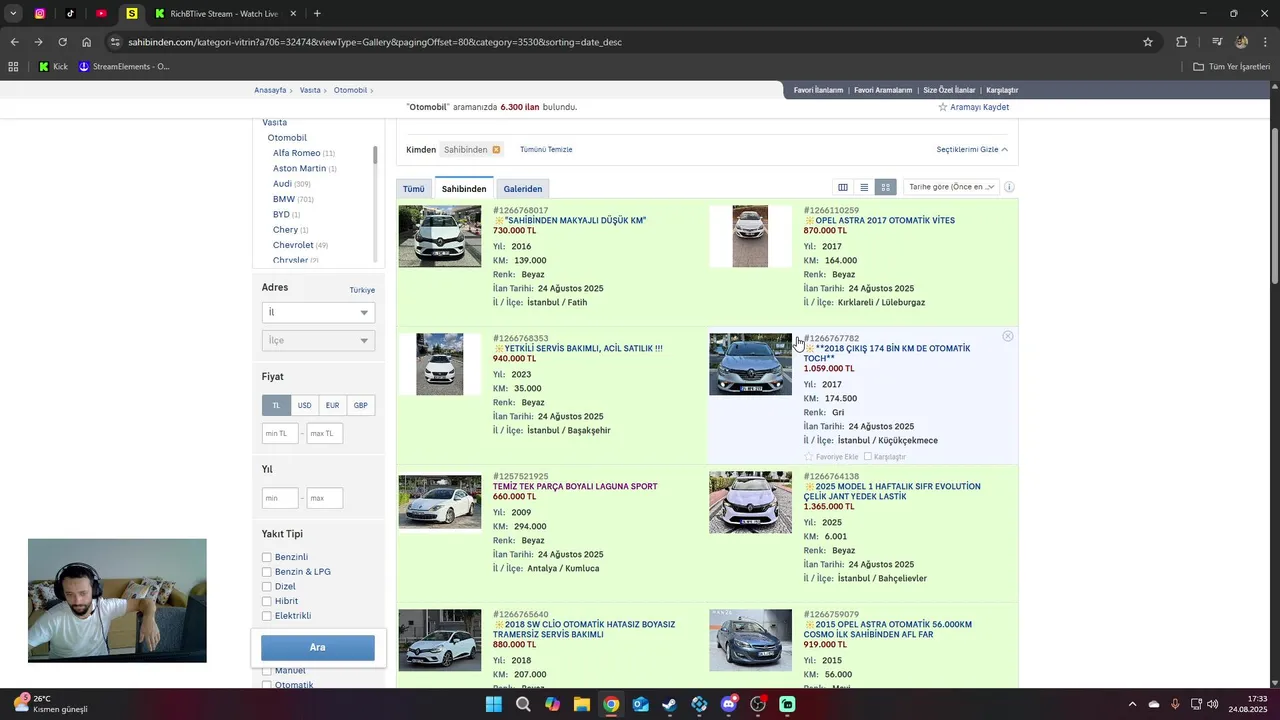Select the USD currency toggle
Viewport: 1280px width, 720px height.
pyautogui.click(x=304, y=405)
